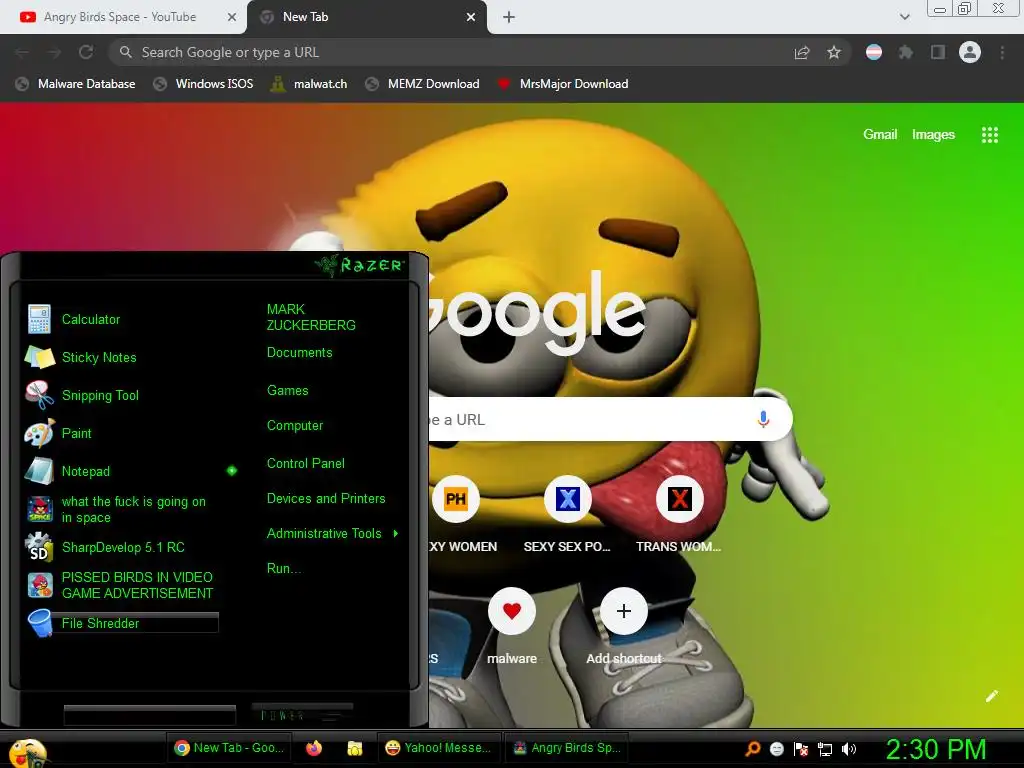Click the Add shortcut plus button
This screenshot has height=768, width=1024.
pyautogui.click(x=624, y=611)
